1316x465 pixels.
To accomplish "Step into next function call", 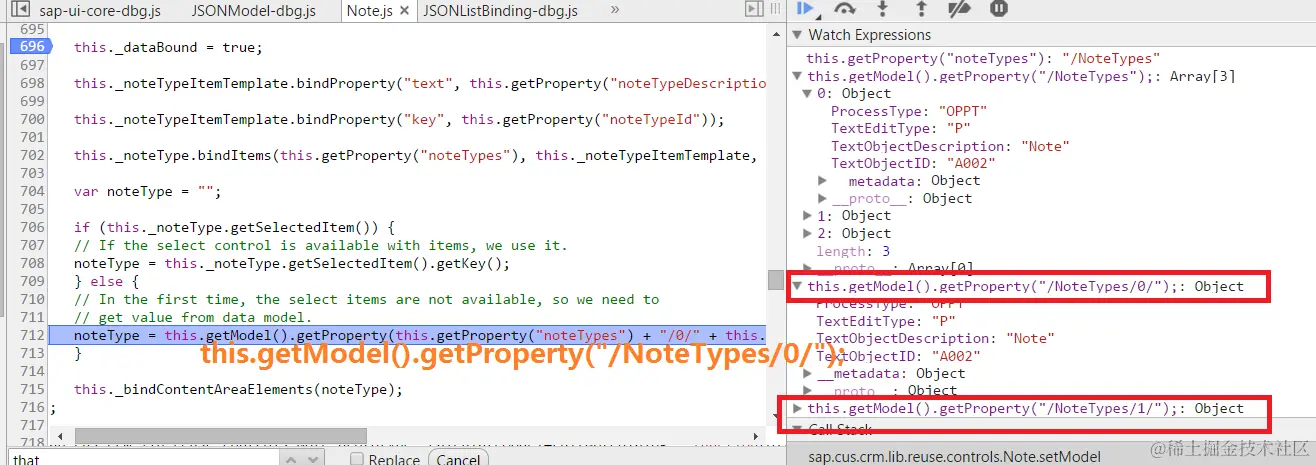I will coord(882,9).
